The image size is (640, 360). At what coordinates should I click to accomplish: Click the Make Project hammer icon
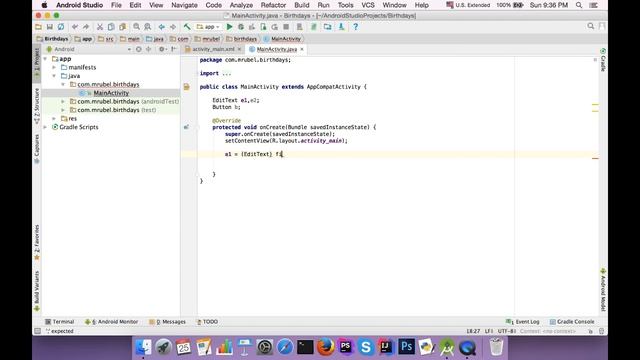187,27
